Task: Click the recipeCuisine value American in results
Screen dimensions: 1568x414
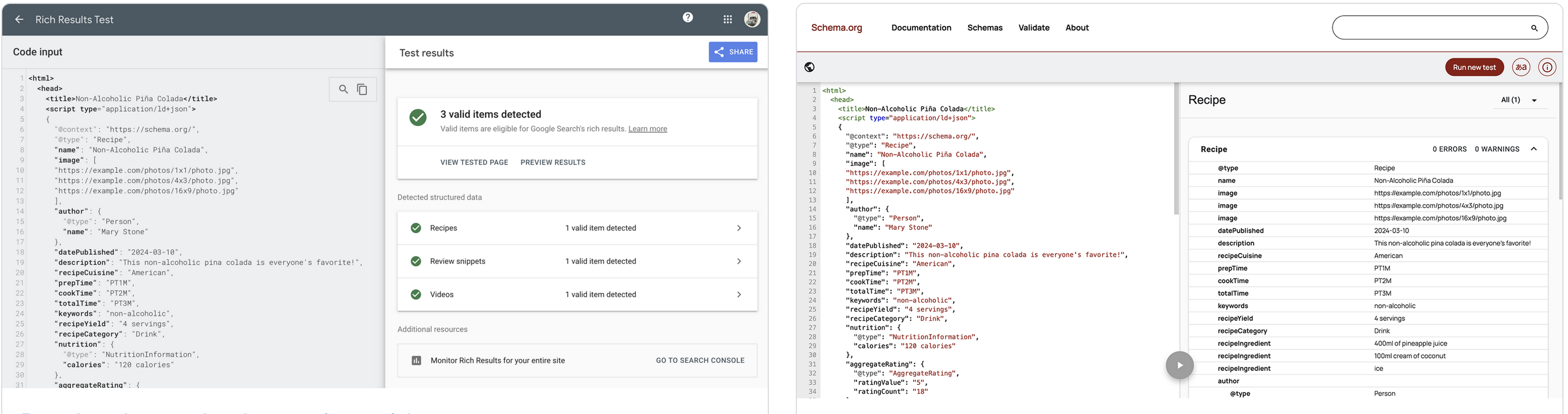Action: click(x=1388, y=256)
